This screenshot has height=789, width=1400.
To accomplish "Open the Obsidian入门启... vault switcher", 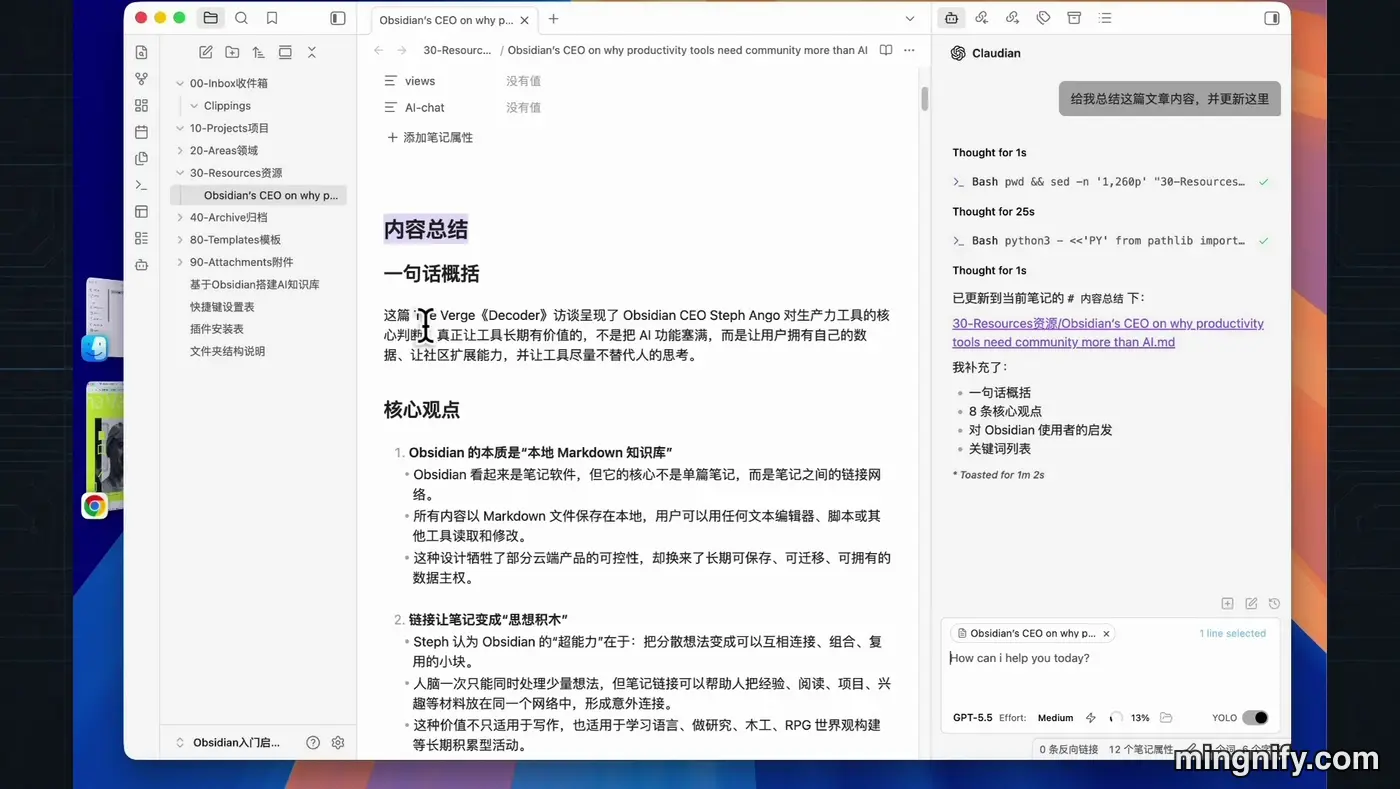I will pos(229,743).
